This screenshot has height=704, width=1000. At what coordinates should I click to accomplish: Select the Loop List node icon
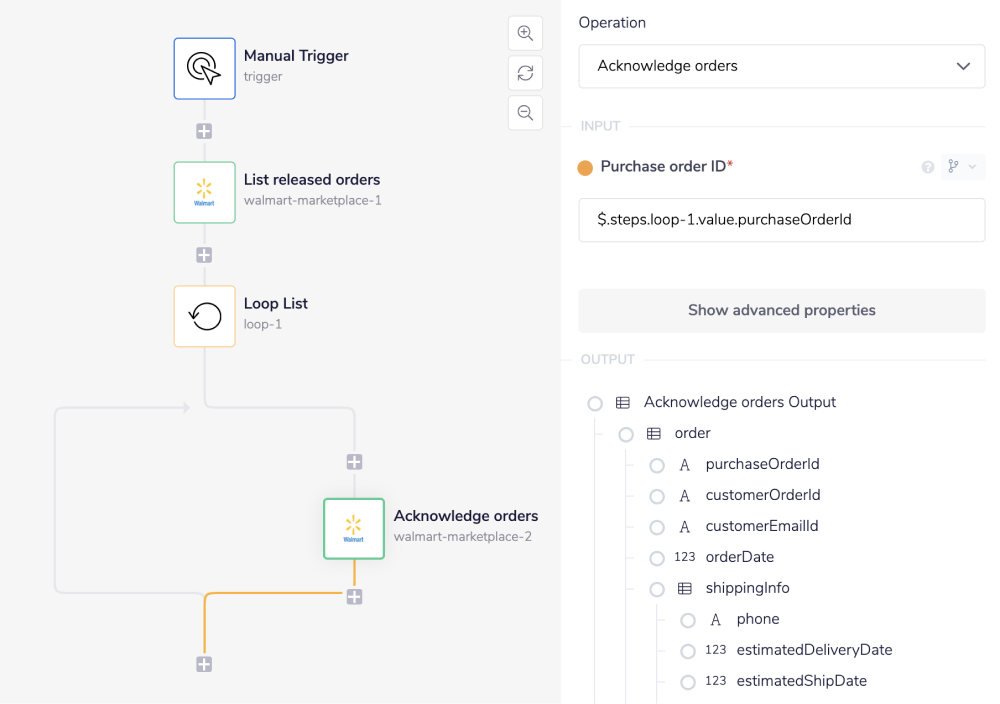pyautogui.click(x=204, y=316)
